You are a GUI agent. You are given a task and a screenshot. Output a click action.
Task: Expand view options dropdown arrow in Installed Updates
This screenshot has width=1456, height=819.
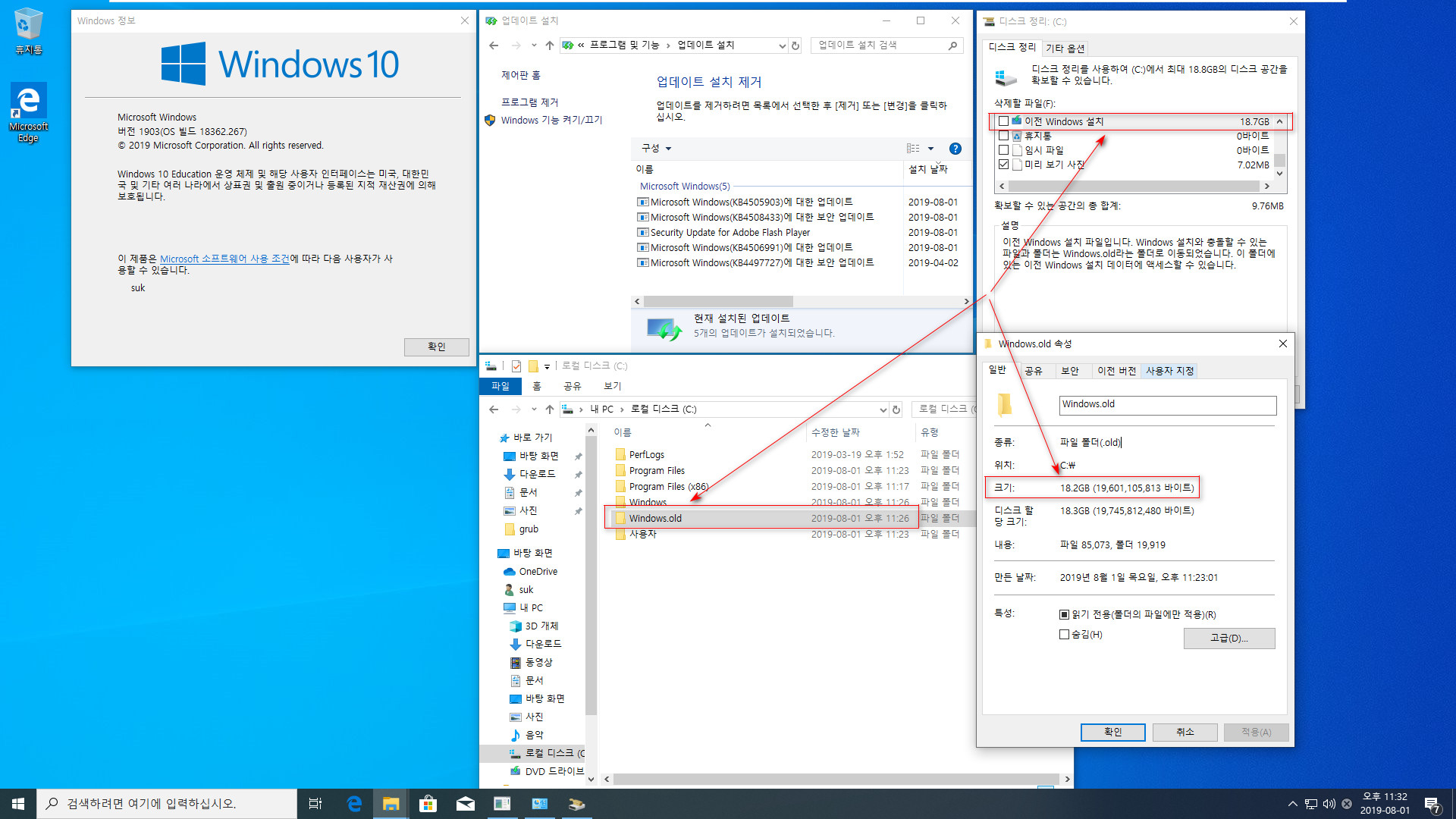[x=931, y=149]
